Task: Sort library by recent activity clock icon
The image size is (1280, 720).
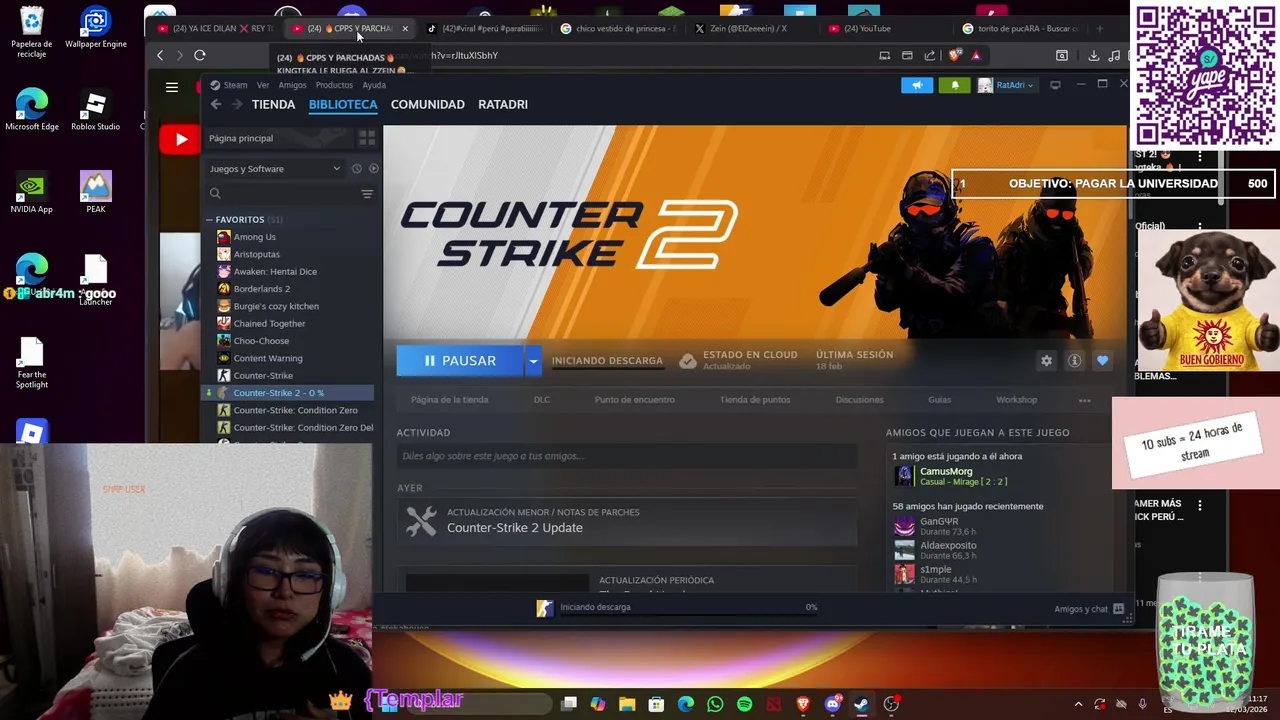Action: [x=356, y=168]
